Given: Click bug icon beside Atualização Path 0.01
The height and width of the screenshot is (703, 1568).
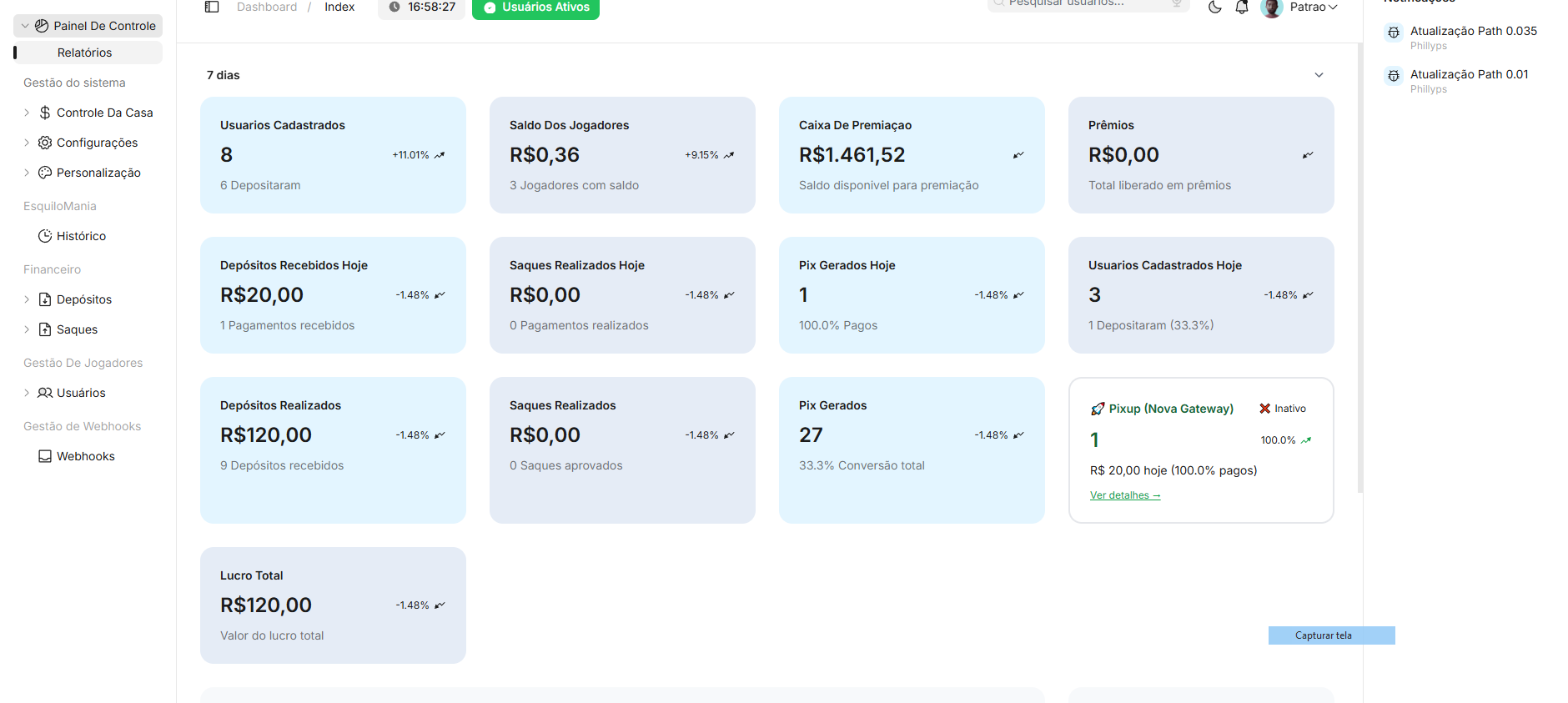Looking at the screenshot, I should (x=1394, y=76).
